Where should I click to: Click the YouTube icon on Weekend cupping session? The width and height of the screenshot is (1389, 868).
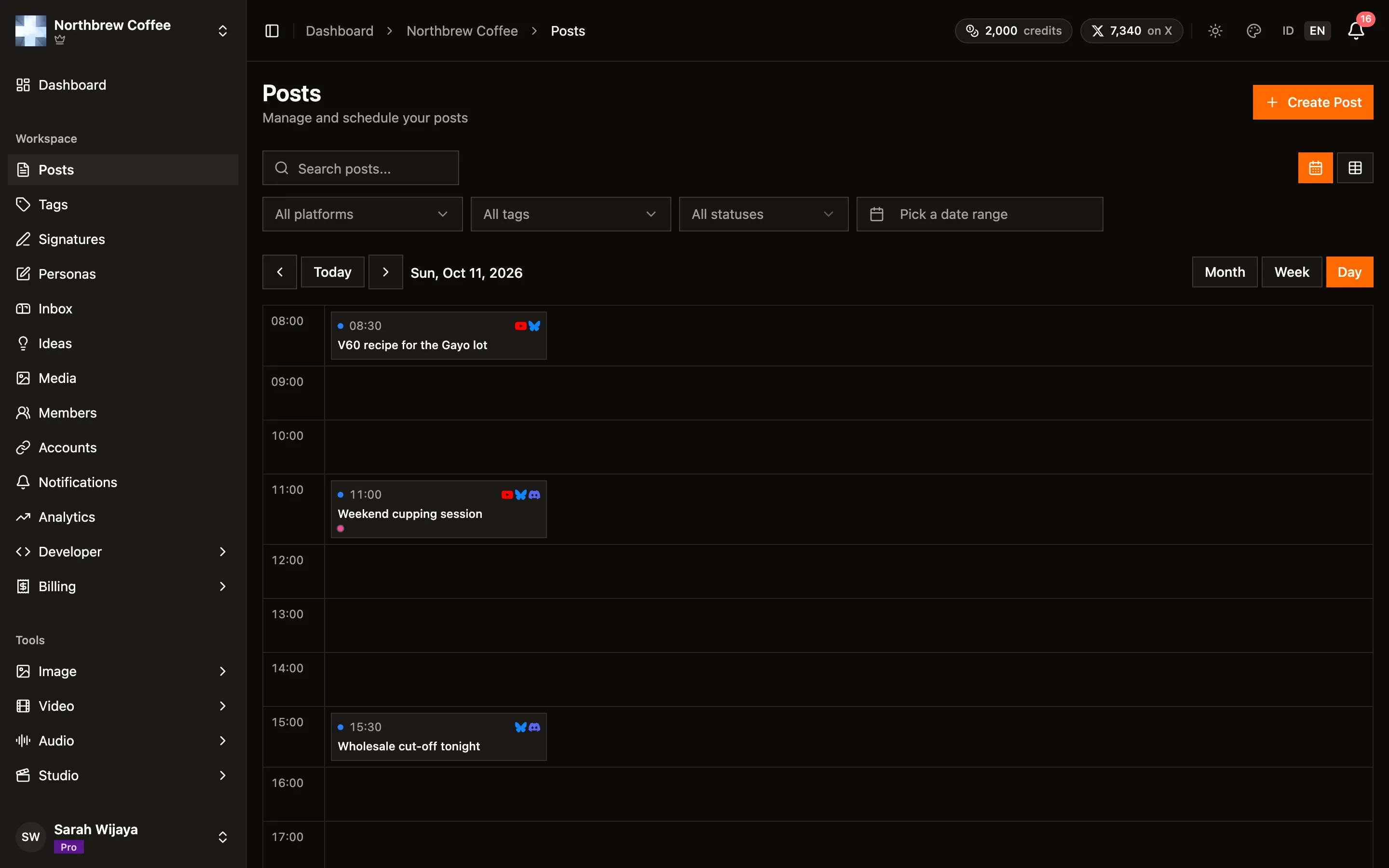tap(507, 495)
